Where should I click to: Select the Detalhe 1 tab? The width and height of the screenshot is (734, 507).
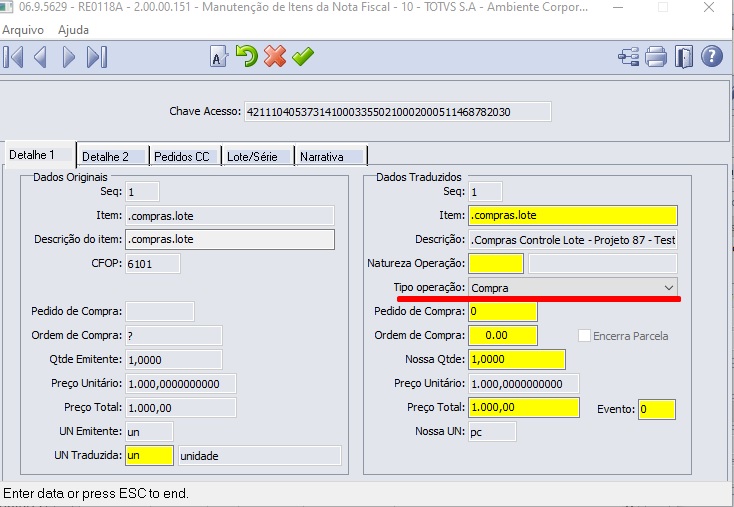click(39, 155)
